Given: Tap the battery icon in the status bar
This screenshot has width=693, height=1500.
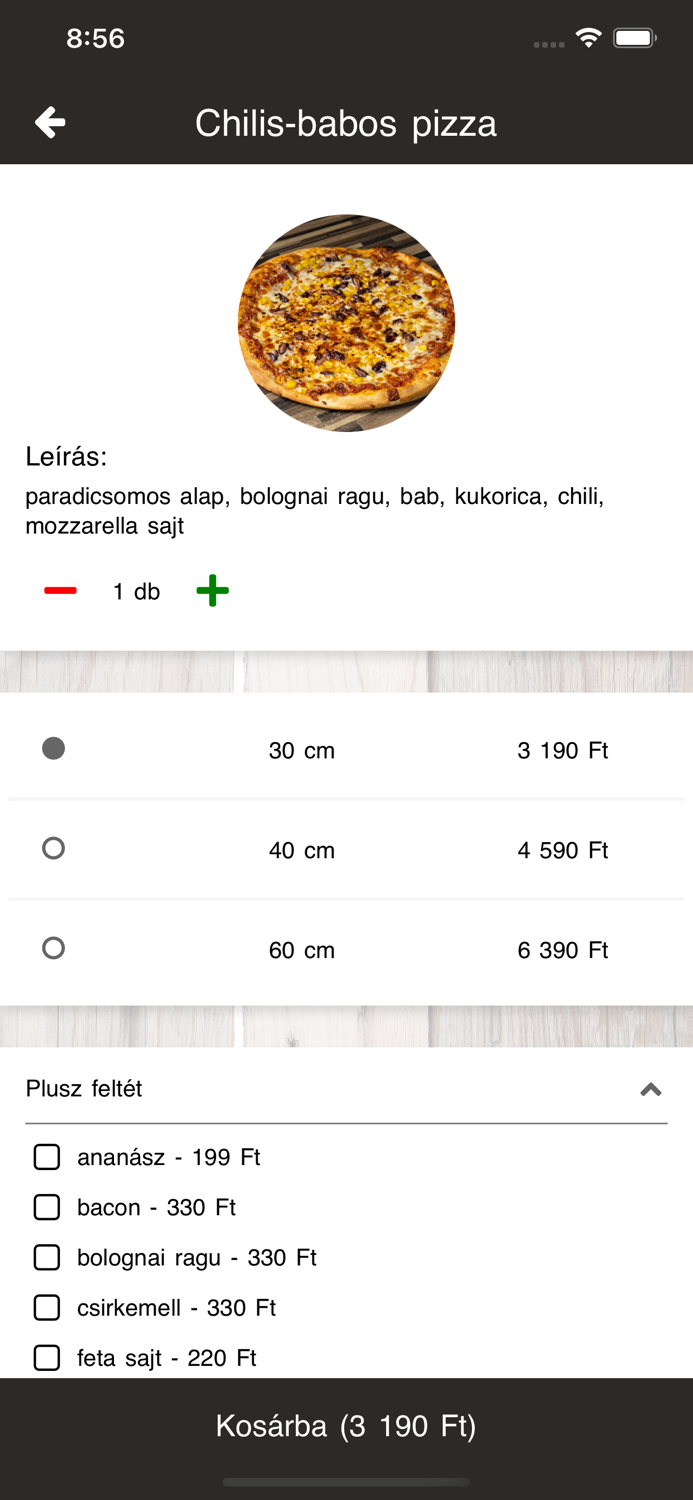Looking at the screenshot, I should pyautogui.click(x=634, y=37).
